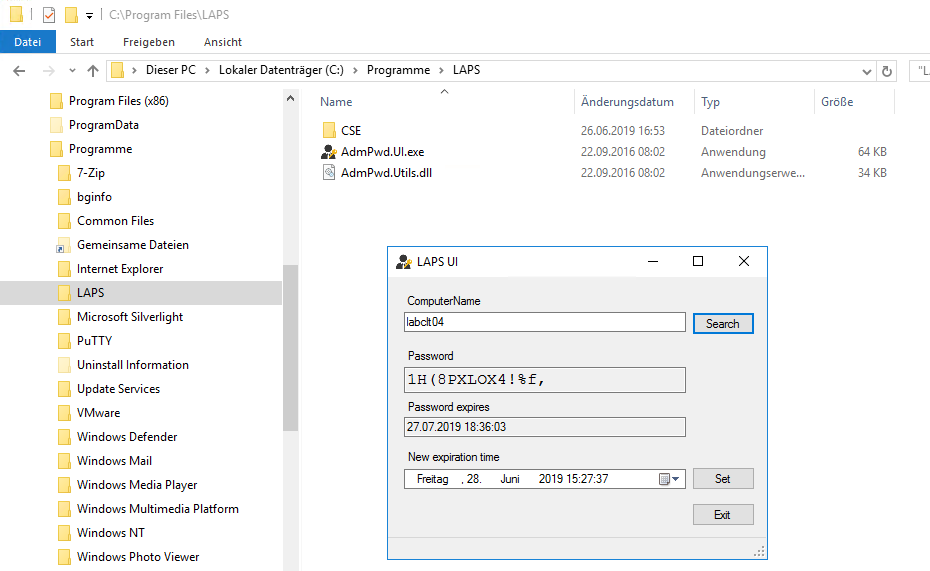Viewport: 930px width, 571px height.
Task: Select the PuTTY folder in navigation tree
Action: (94, 341)
